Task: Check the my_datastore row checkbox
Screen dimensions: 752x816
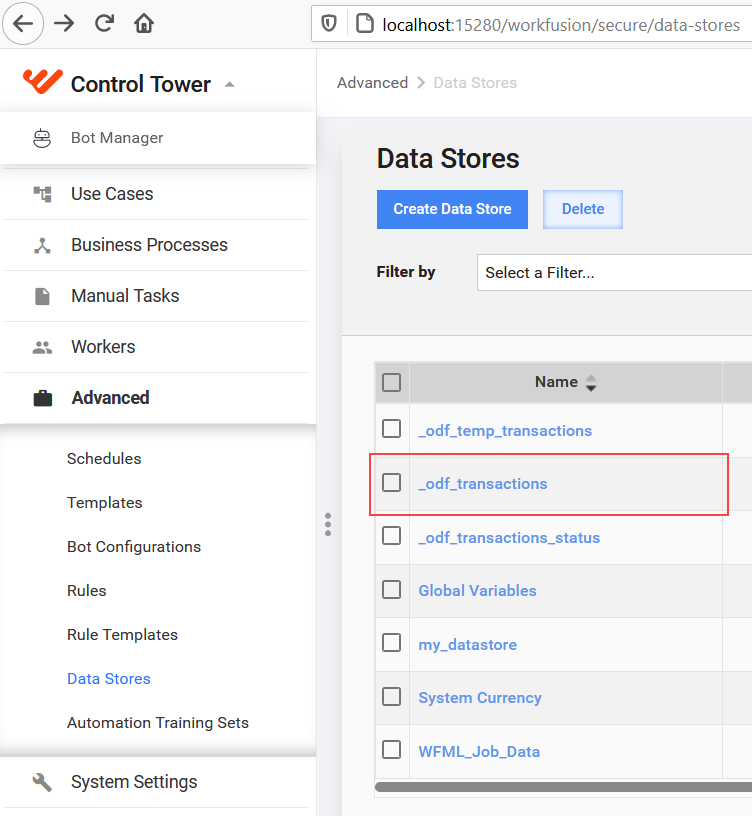Action: tap(391, 643)
